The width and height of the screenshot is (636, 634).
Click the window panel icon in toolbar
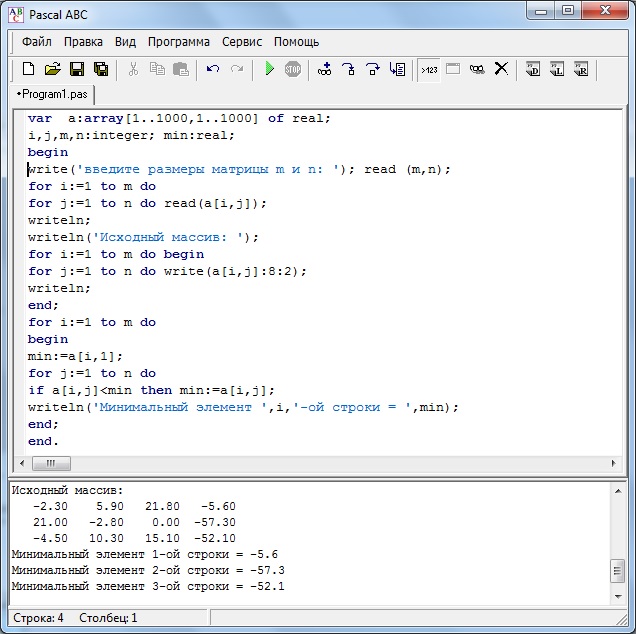tap(453, 69)
